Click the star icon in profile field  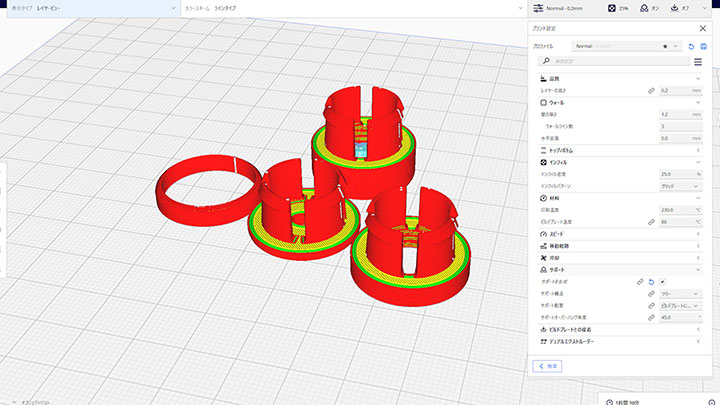tap(665, 46)
